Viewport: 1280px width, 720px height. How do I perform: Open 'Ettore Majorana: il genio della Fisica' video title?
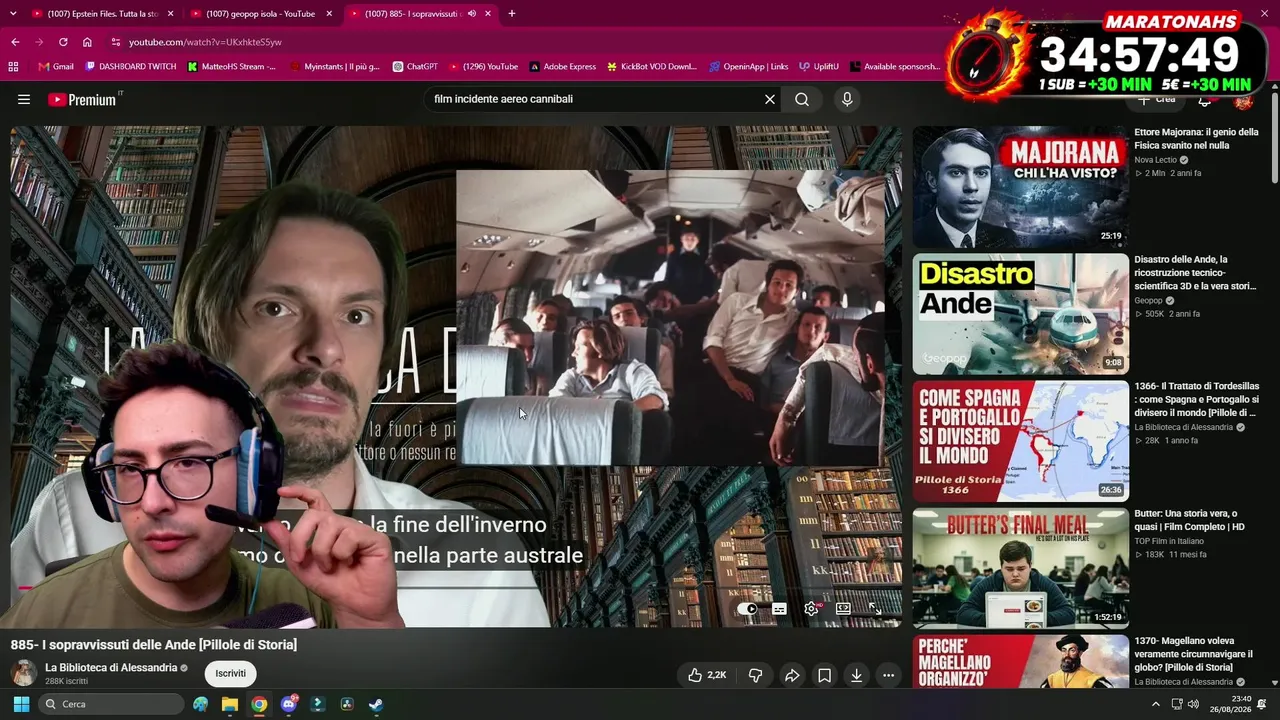[1196, 138]
